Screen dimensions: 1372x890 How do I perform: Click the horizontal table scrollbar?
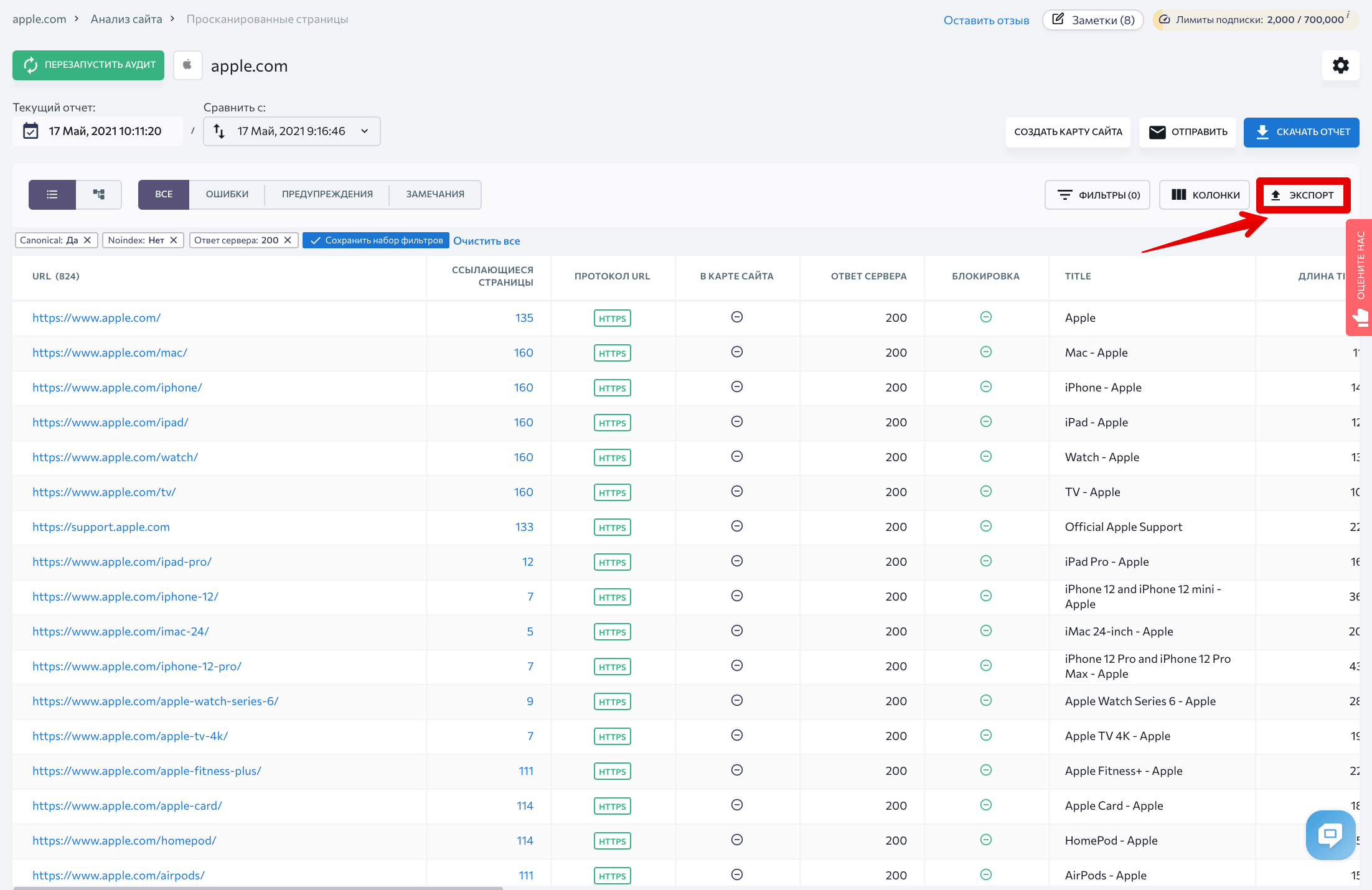pos(258,888)
